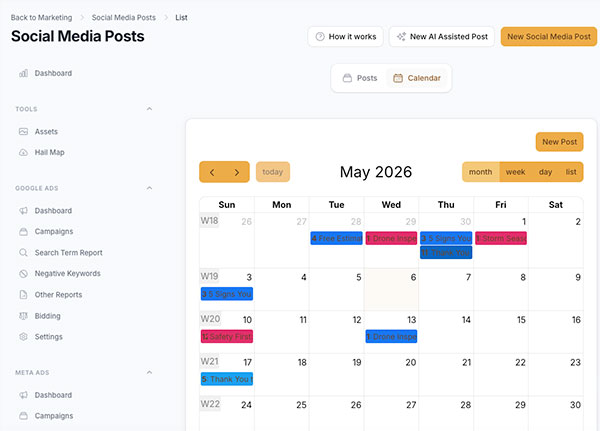Collapse the Tools section

click(149, 109)
